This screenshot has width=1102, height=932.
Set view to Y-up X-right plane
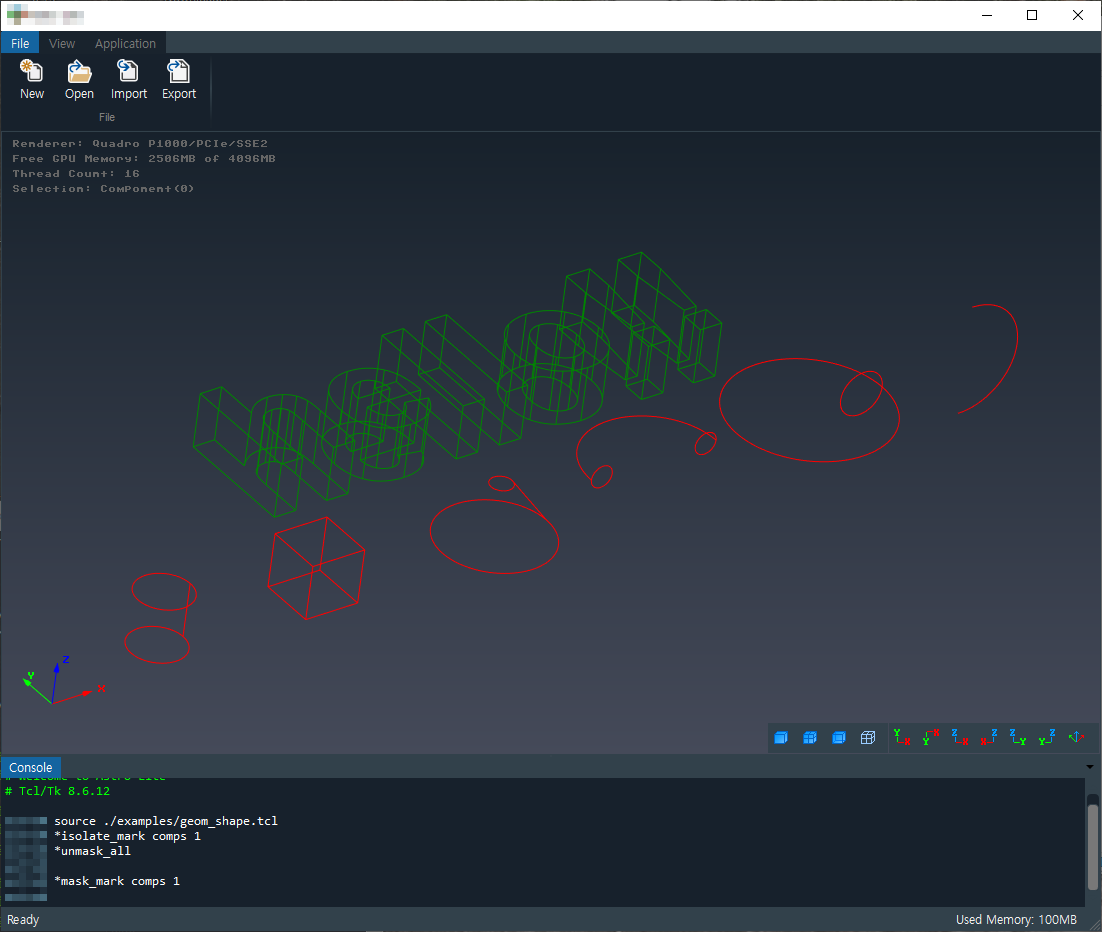tap(902, 737)
